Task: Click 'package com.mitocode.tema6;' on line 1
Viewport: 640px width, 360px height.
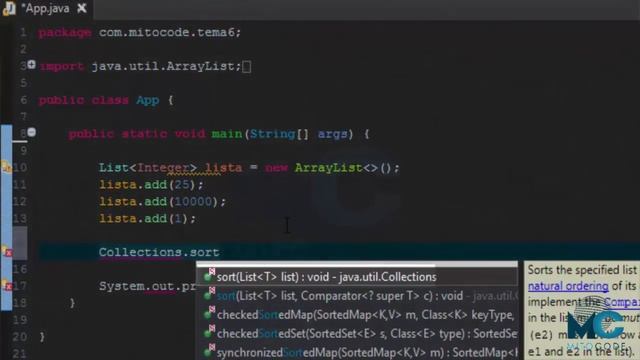Action: pos(140,32)
